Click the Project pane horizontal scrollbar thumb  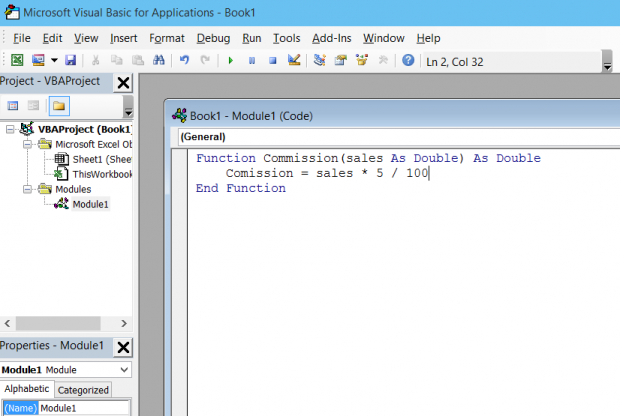(58, 323)
